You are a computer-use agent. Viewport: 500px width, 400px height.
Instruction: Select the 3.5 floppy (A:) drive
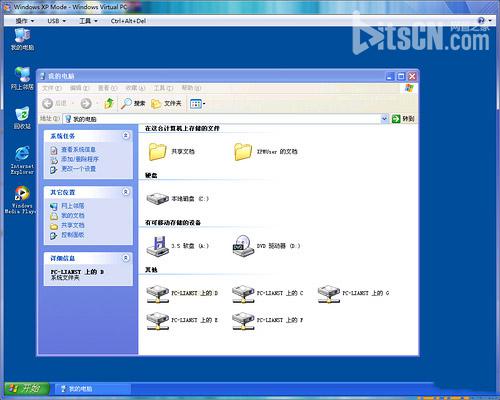[x=178, y=246]
